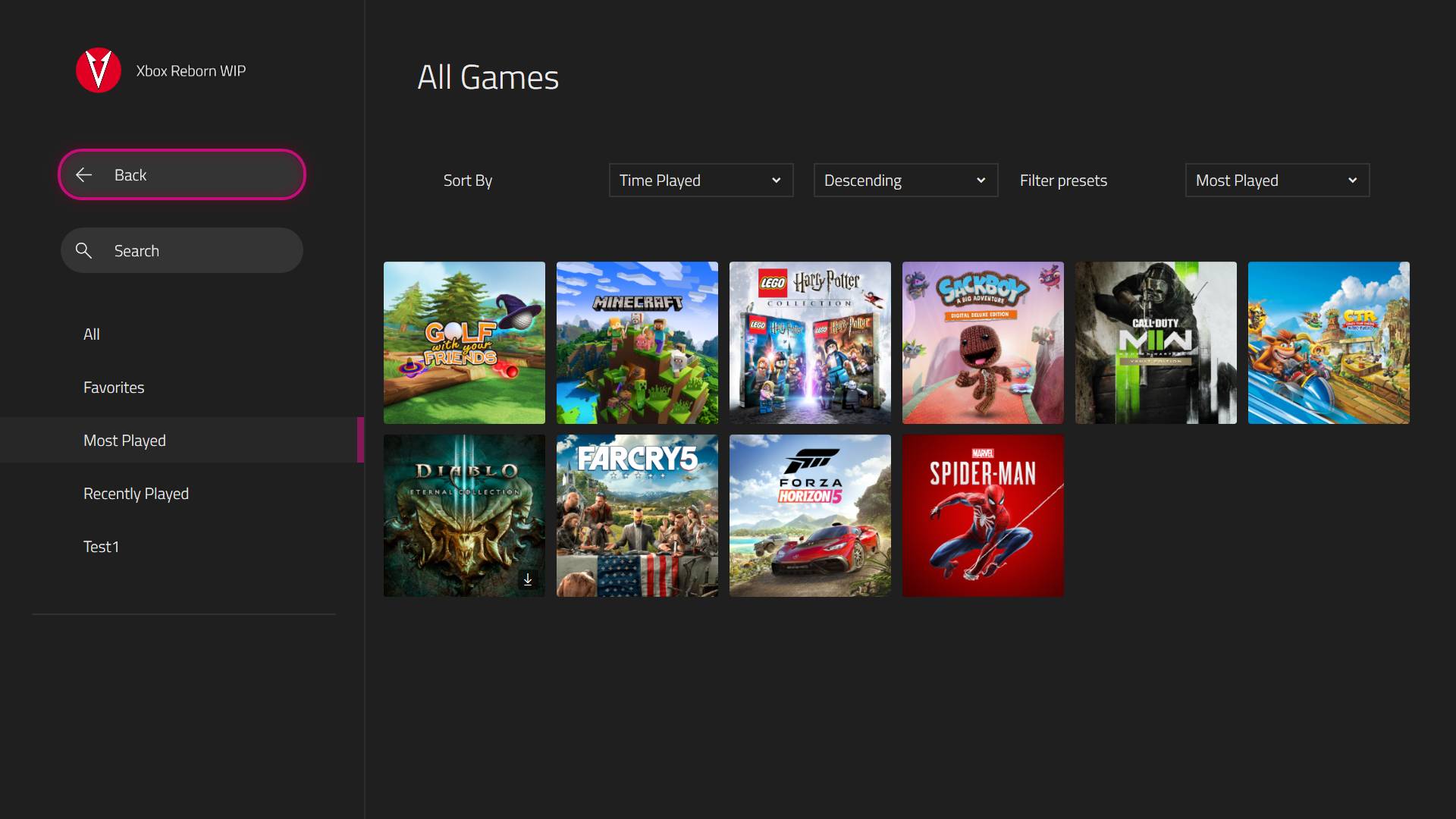Switch to the Favorites list
1456x819 pixels.
114,388
